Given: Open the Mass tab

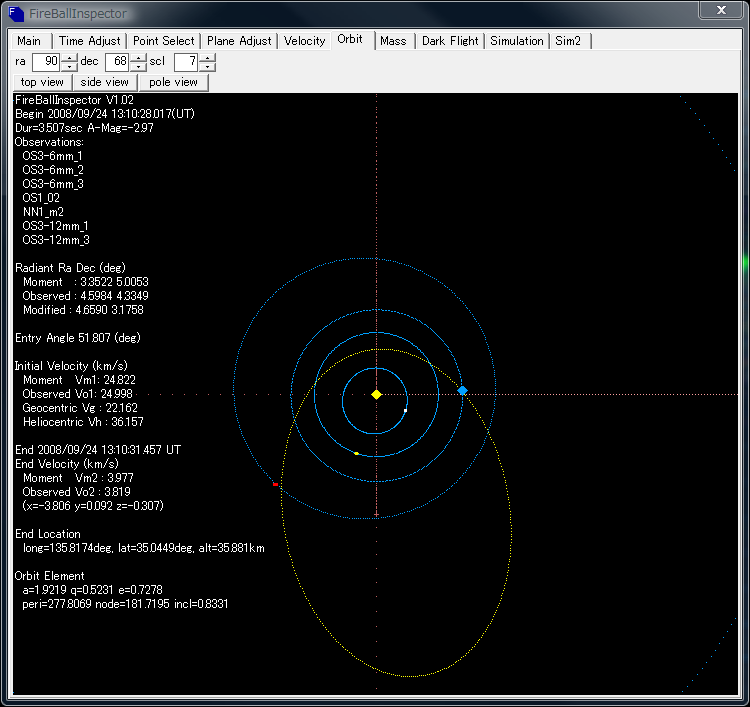Looking at the screenshot, I should (393, 41).
